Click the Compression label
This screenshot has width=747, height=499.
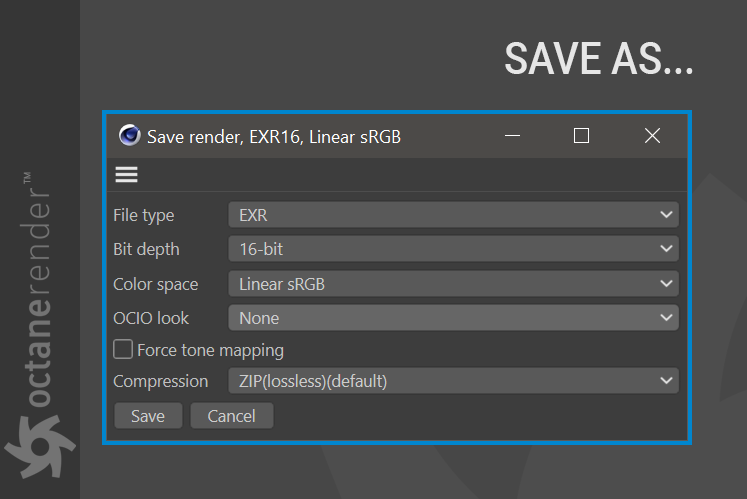161,381
